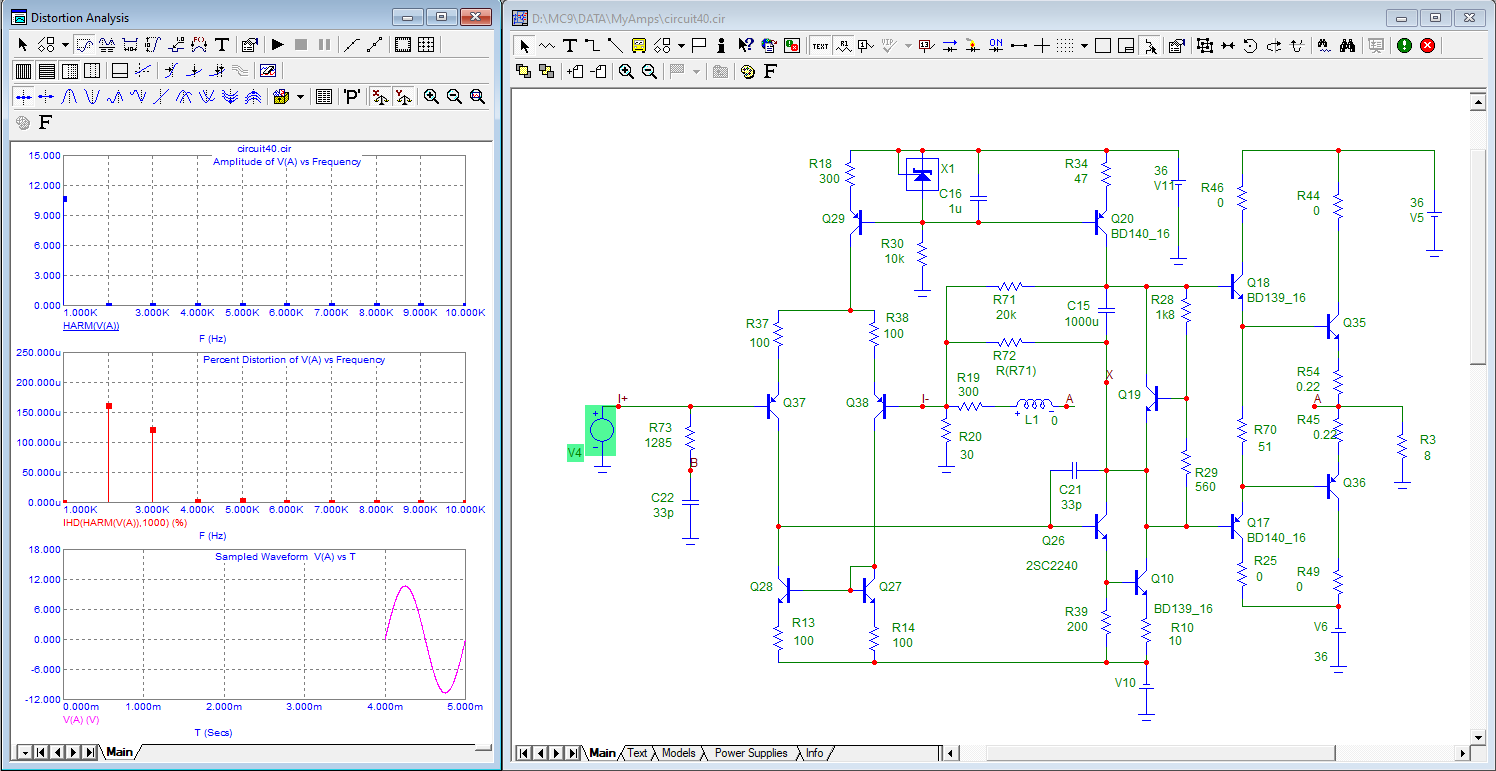This screenshot has width=1496, height=771.
Task: Toggle grid text display TEXT button
Action: pyautogui.click(x=820, y=45)
